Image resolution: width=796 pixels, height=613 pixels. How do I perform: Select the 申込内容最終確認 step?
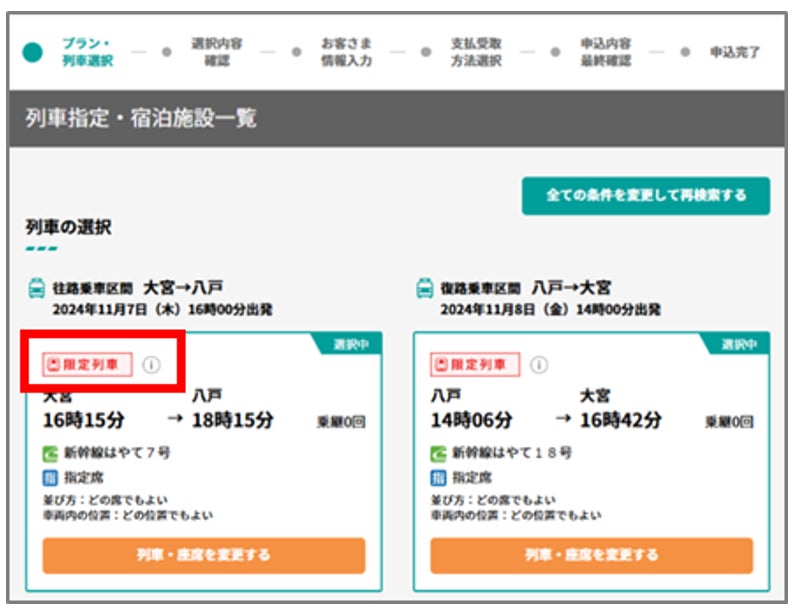point(606,52)
